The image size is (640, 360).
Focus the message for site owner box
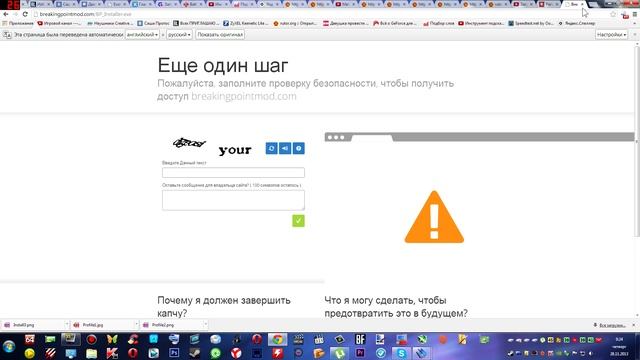tap(233, 200)
